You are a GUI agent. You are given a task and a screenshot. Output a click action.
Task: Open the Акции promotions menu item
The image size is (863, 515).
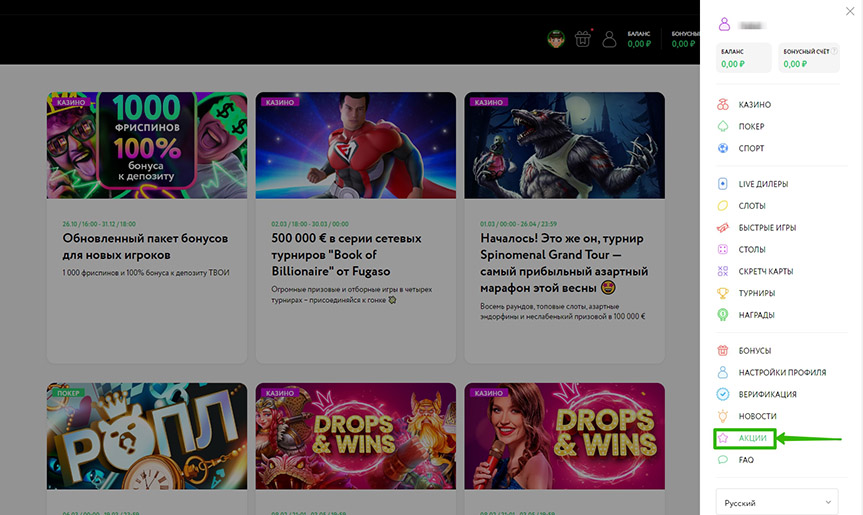(x=752, y=438)
